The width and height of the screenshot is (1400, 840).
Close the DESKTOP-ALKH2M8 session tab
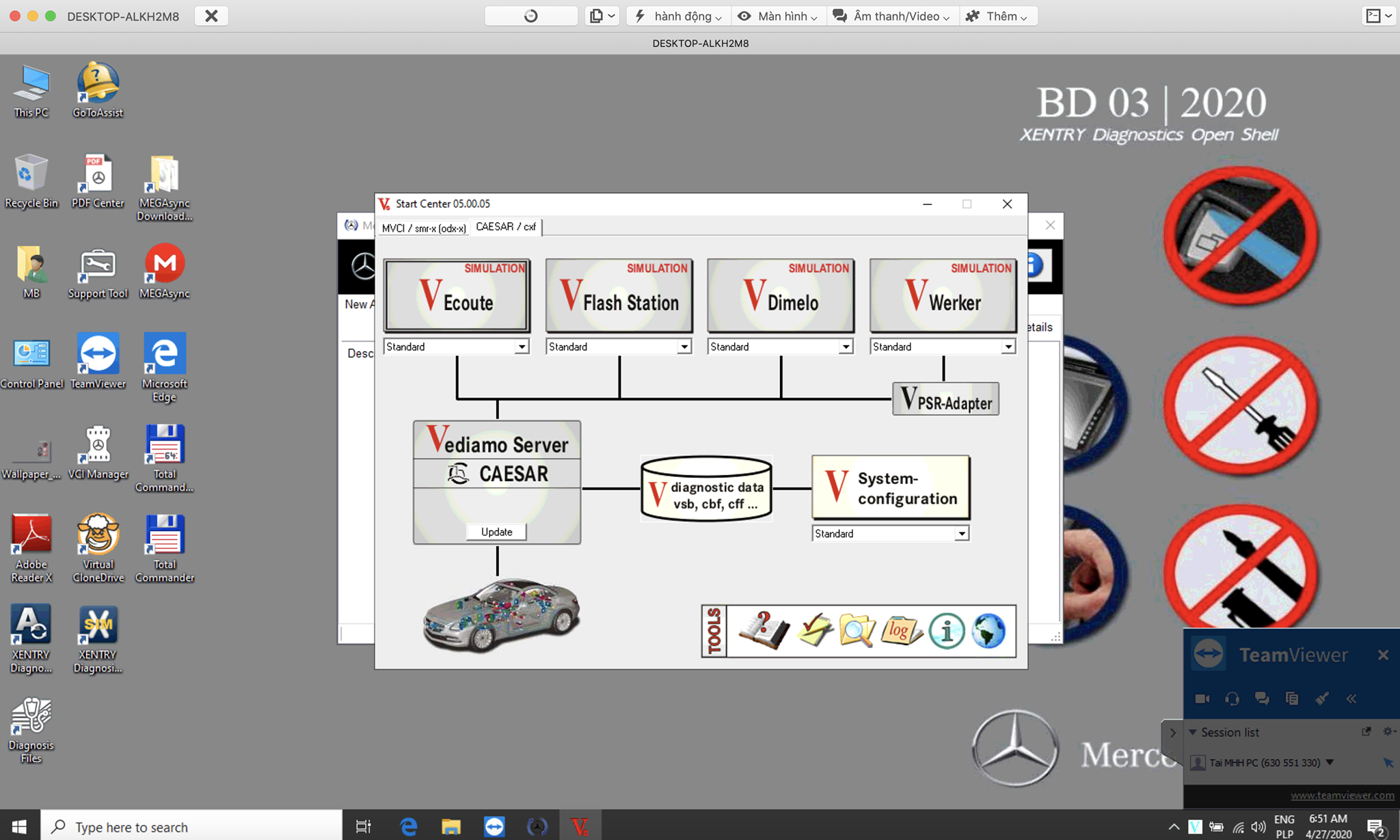(x=211, y=16)
